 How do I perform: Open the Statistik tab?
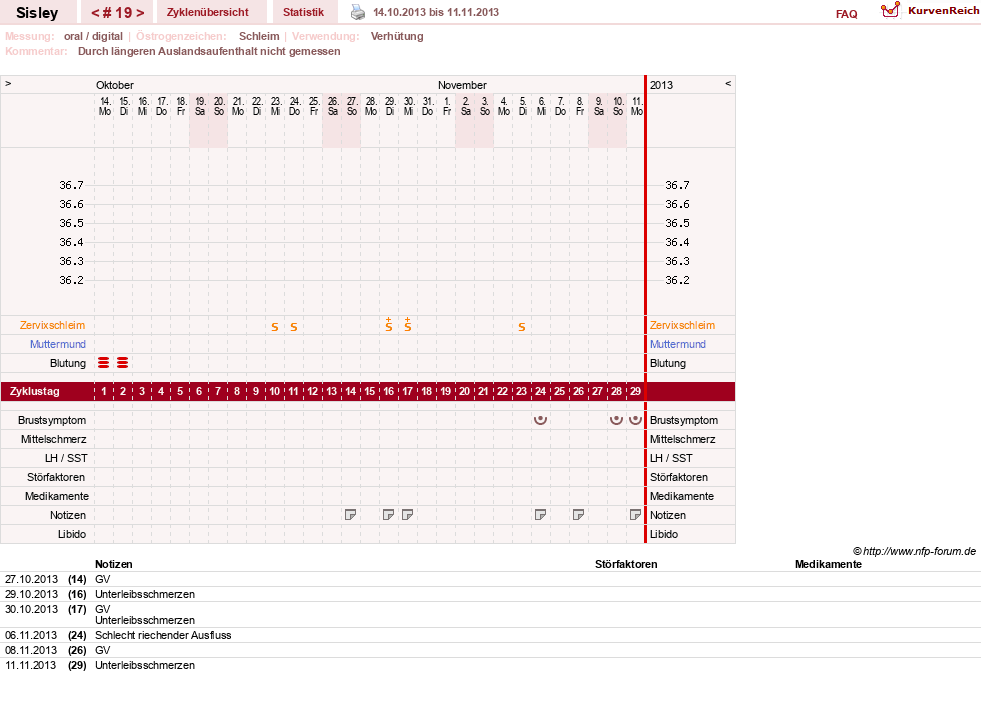(303, 12)
